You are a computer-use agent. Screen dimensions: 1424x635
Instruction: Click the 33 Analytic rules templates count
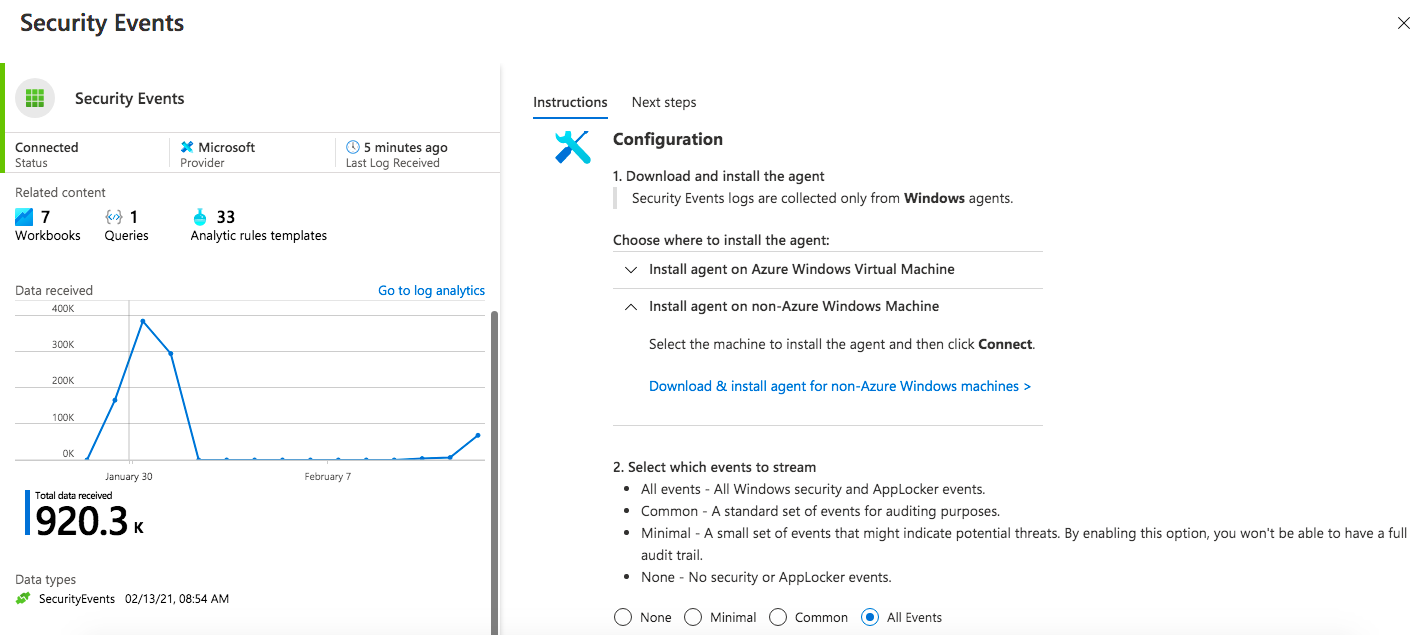[226, 217]
